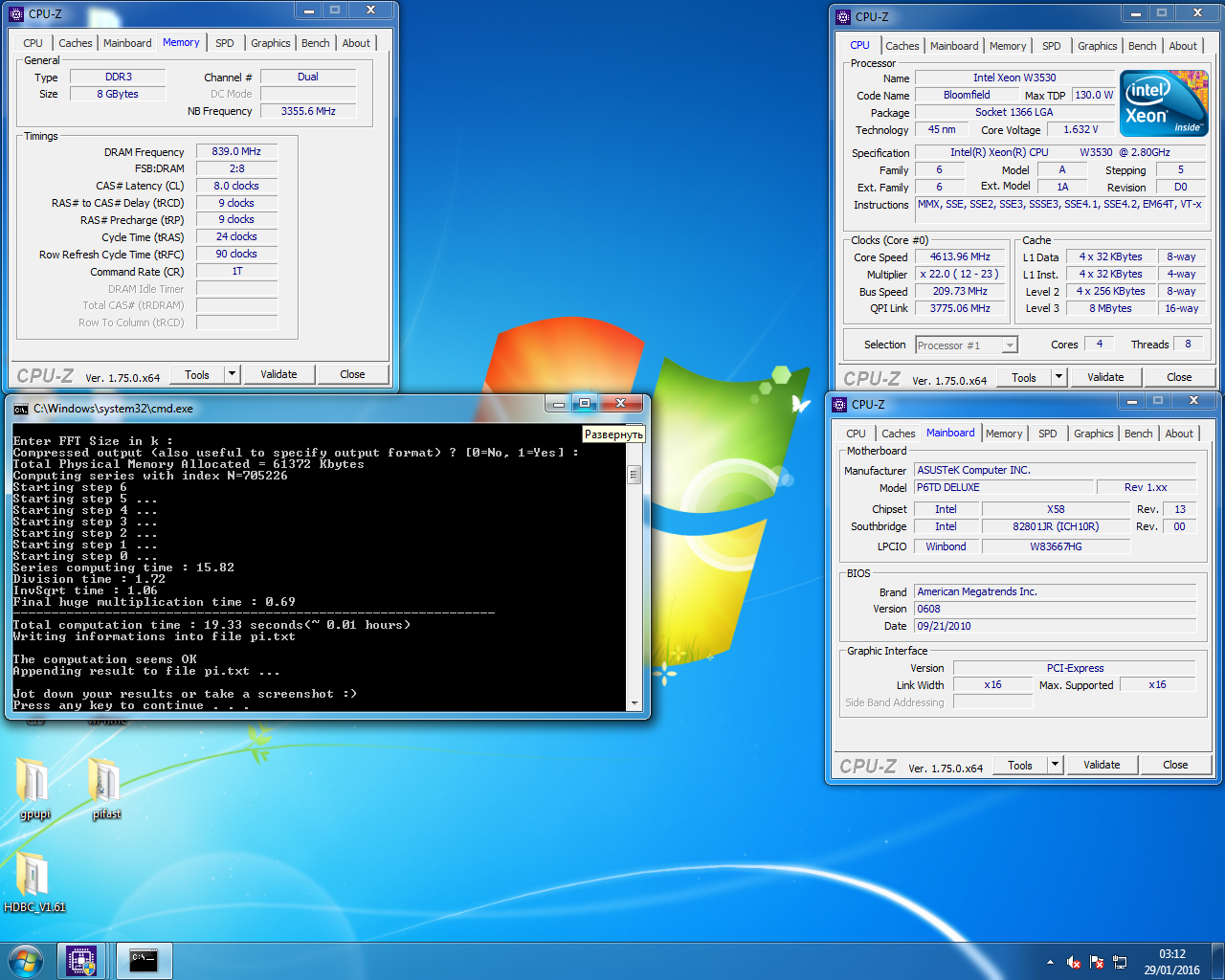
Task: Click the Show desktop taskbar strip
Action: coord(1218,962)
